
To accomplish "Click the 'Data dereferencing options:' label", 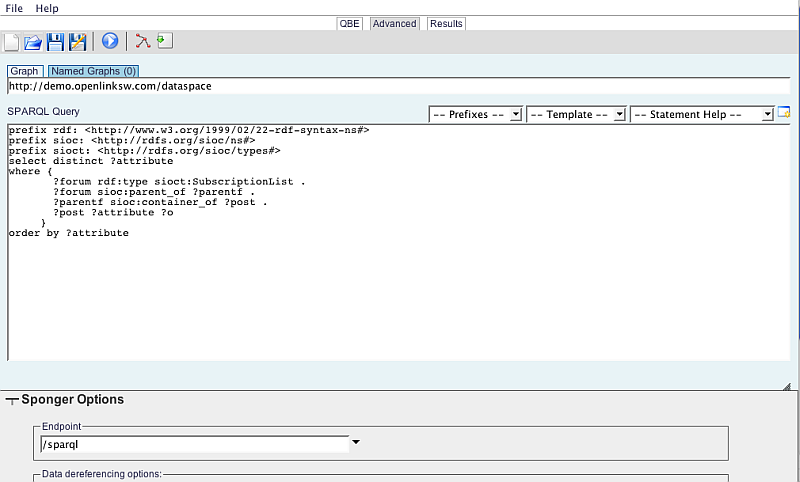I will (102, 474).
